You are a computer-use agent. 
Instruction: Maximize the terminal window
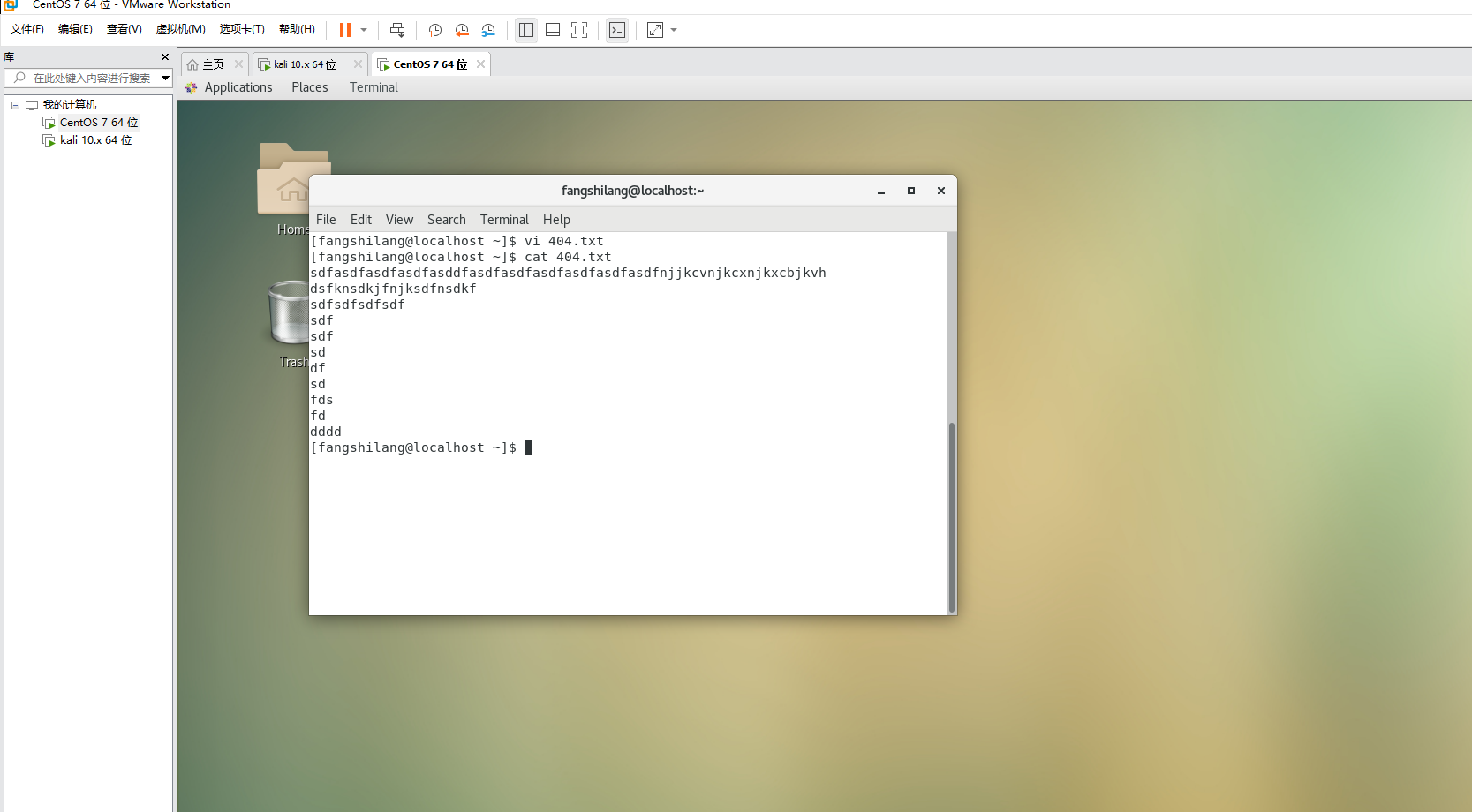coord(911,191)
